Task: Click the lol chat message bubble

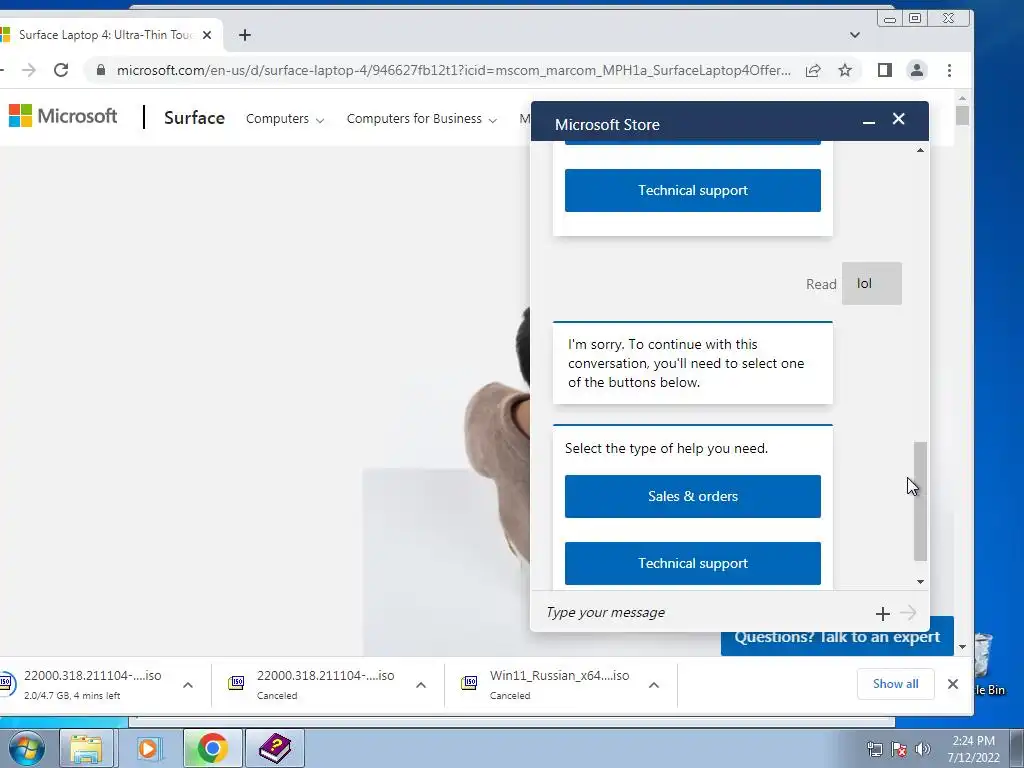Action: tap(871, 283)
